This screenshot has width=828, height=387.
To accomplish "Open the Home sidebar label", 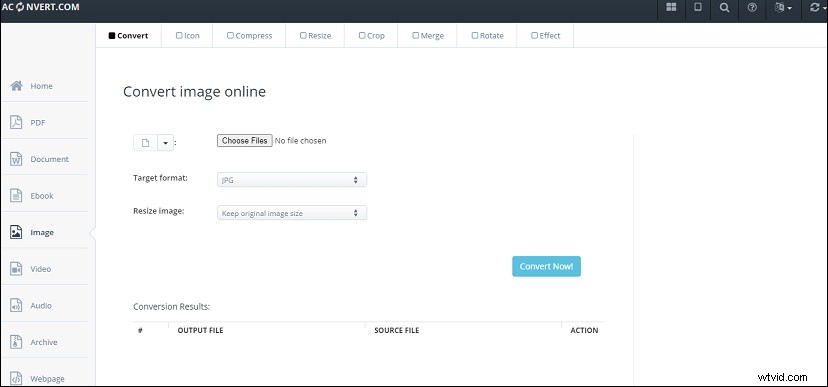I will (x=41, y=86).
